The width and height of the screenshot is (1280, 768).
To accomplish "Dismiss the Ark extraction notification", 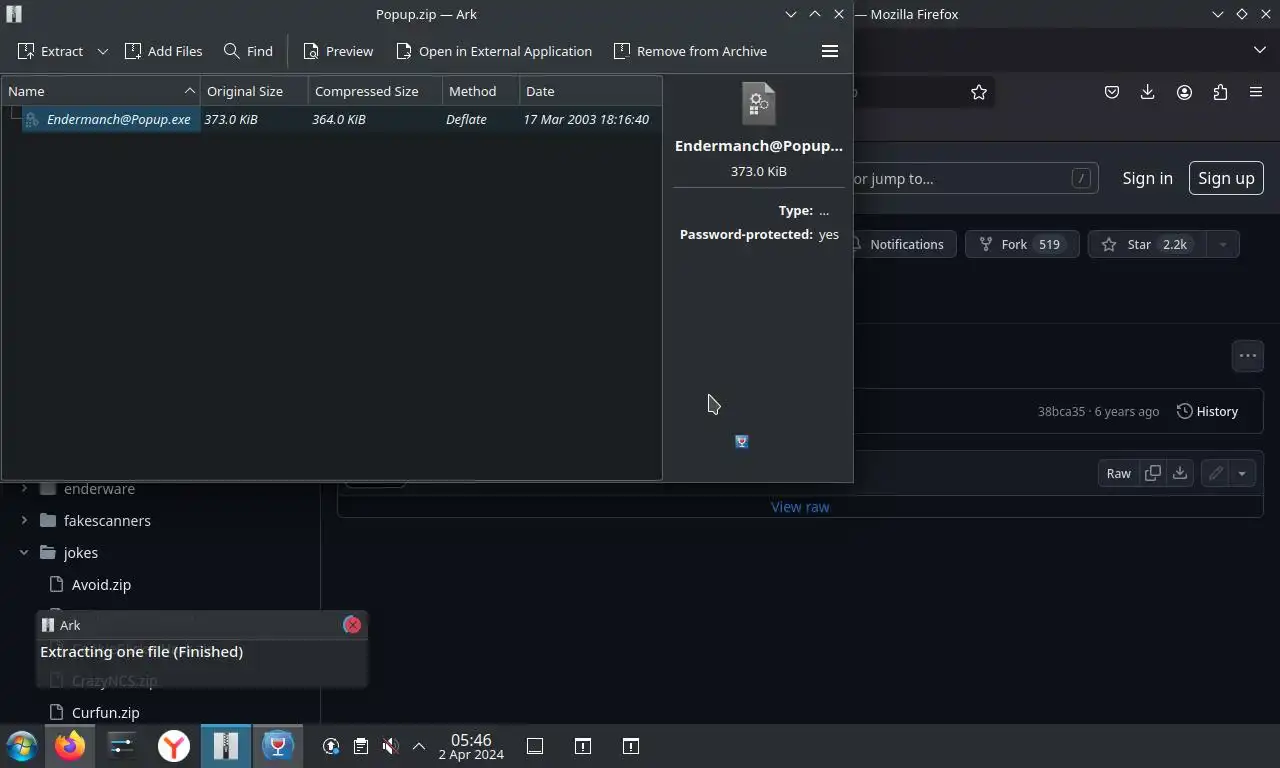I will pos(352,625).
